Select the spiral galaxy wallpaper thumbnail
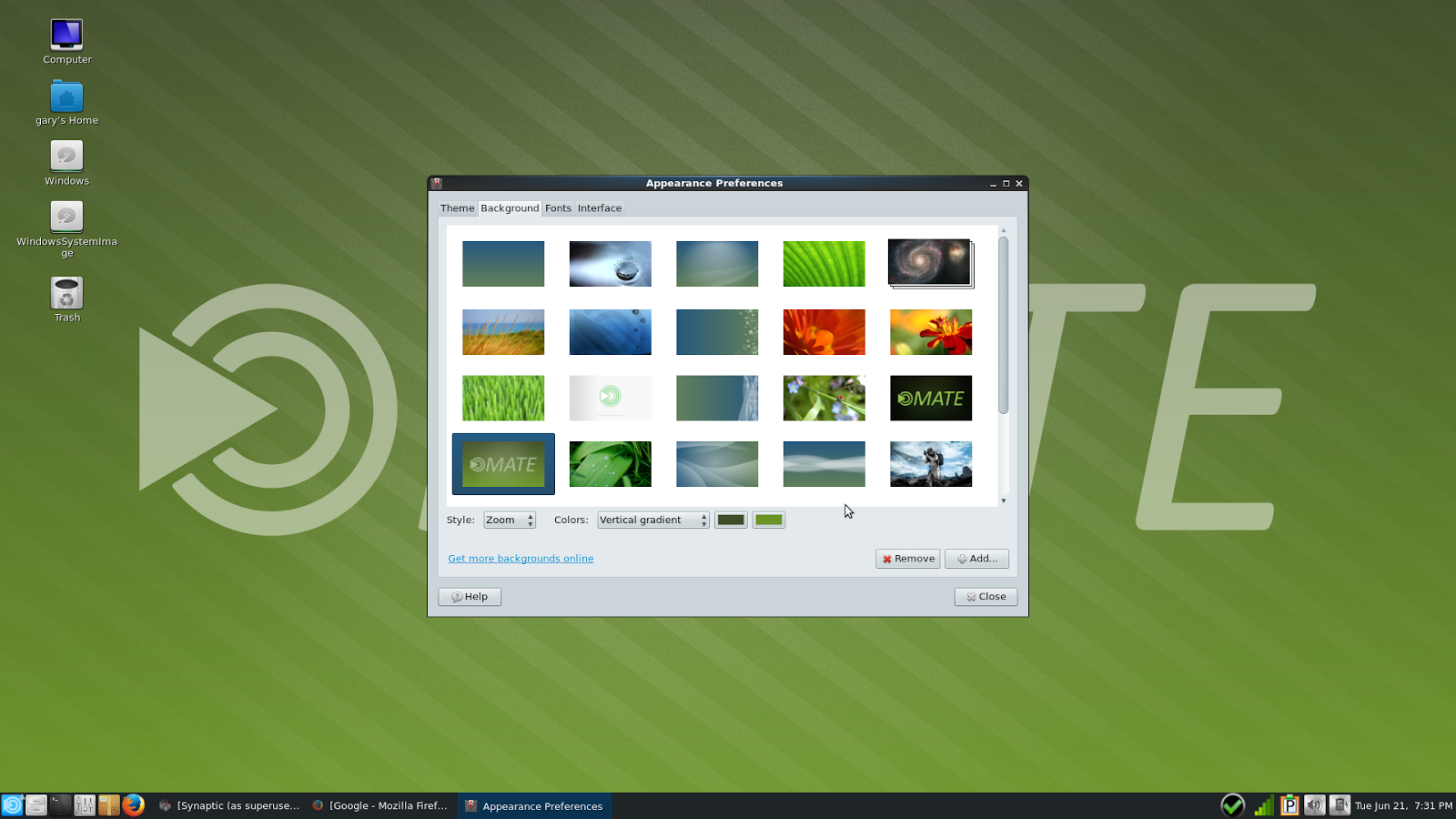Image resolution: width=1456 pixels, height=819 pixels. 930,263
